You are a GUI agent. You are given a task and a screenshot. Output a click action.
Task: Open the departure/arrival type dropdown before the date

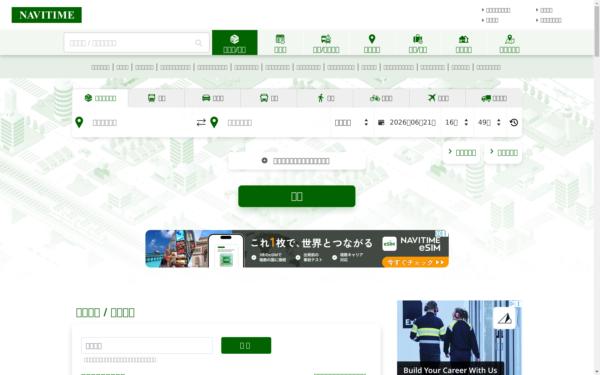pos(351,122)
